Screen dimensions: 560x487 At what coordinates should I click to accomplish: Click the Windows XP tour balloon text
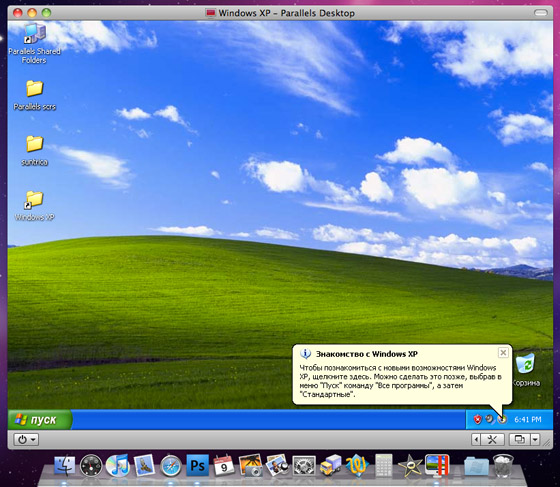tap(400, 381)
